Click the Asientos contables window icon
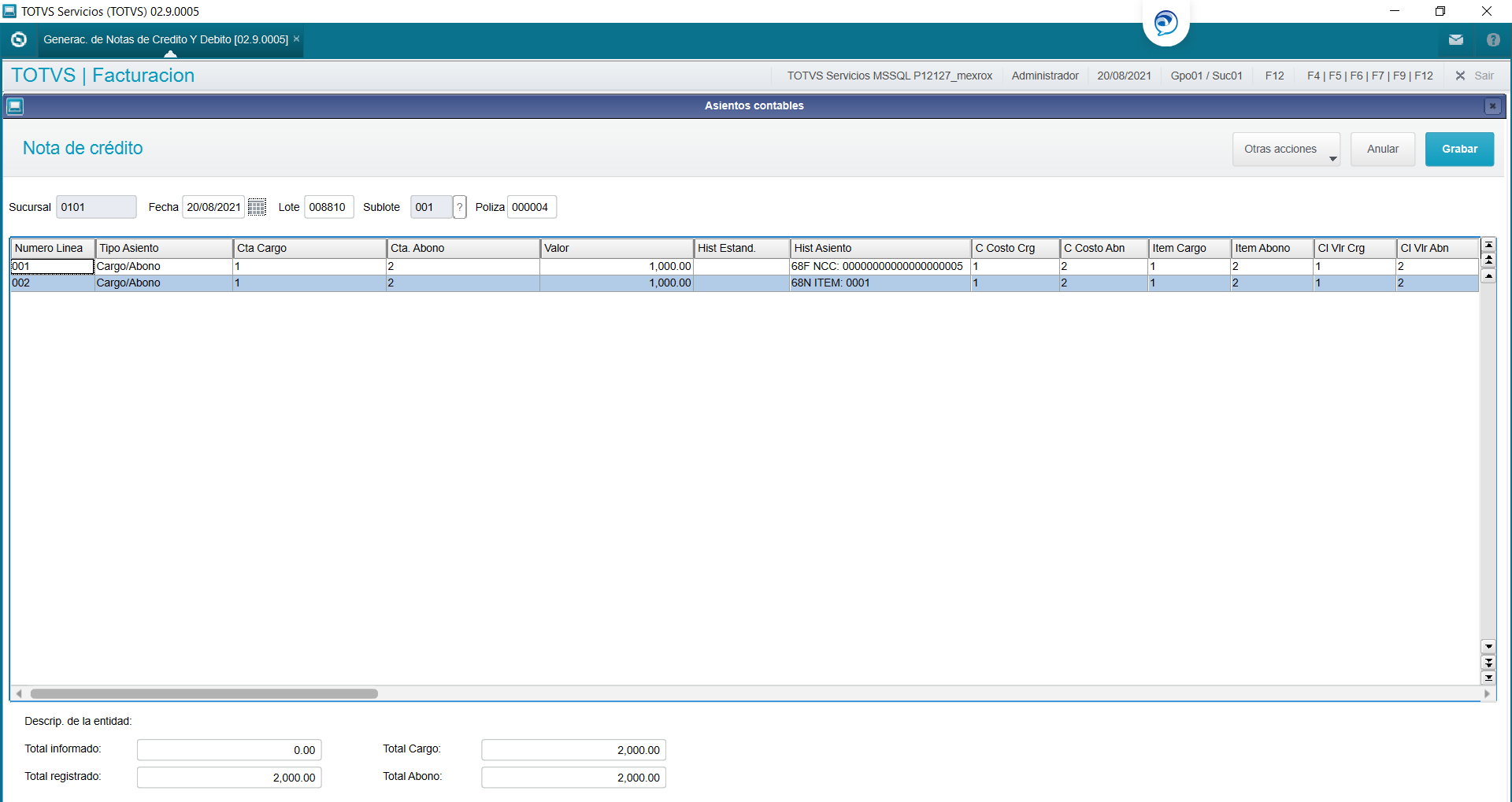The height and width of the screenshot is (802, 1512). point(15,105)
